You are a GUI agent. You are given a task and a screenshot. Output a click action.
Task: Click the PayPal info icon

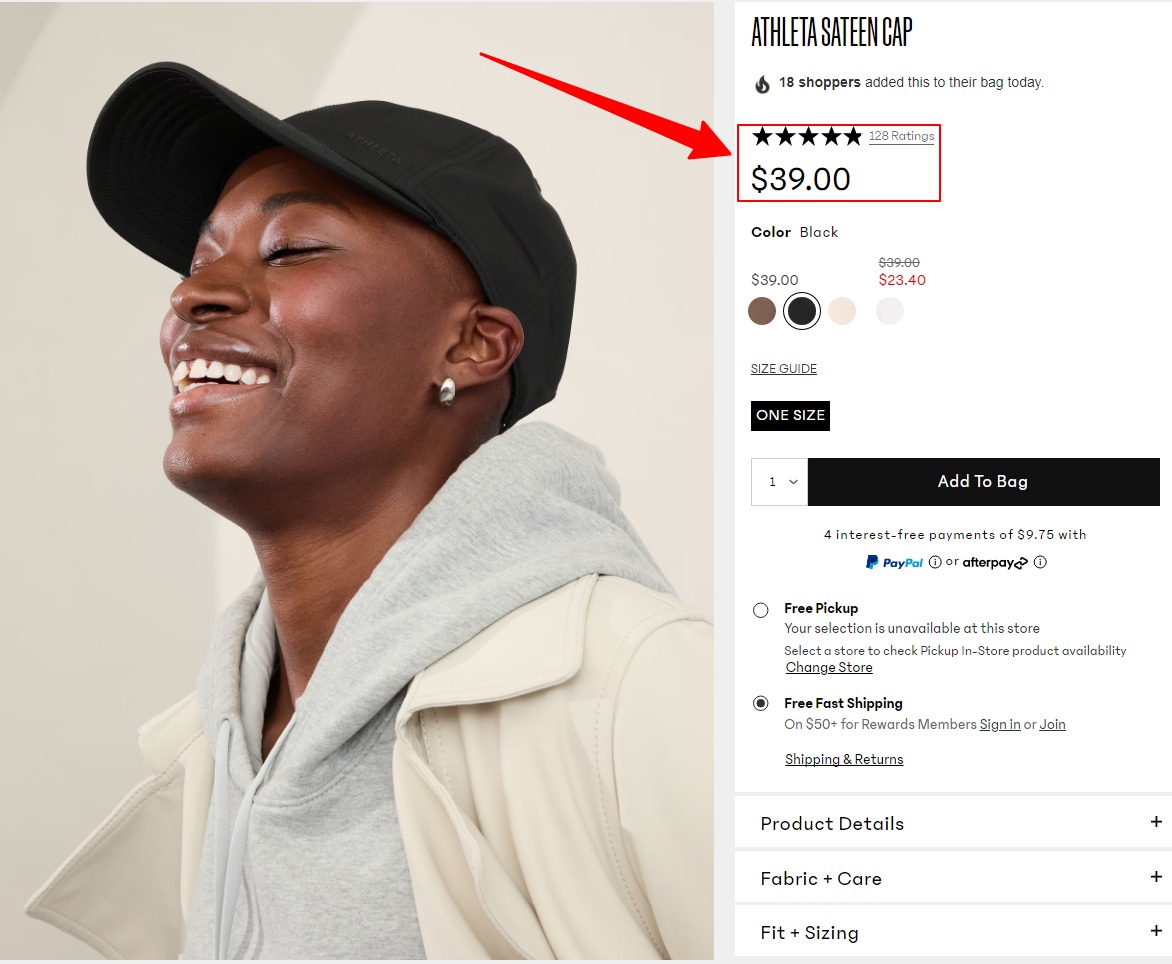pos(935,562)
